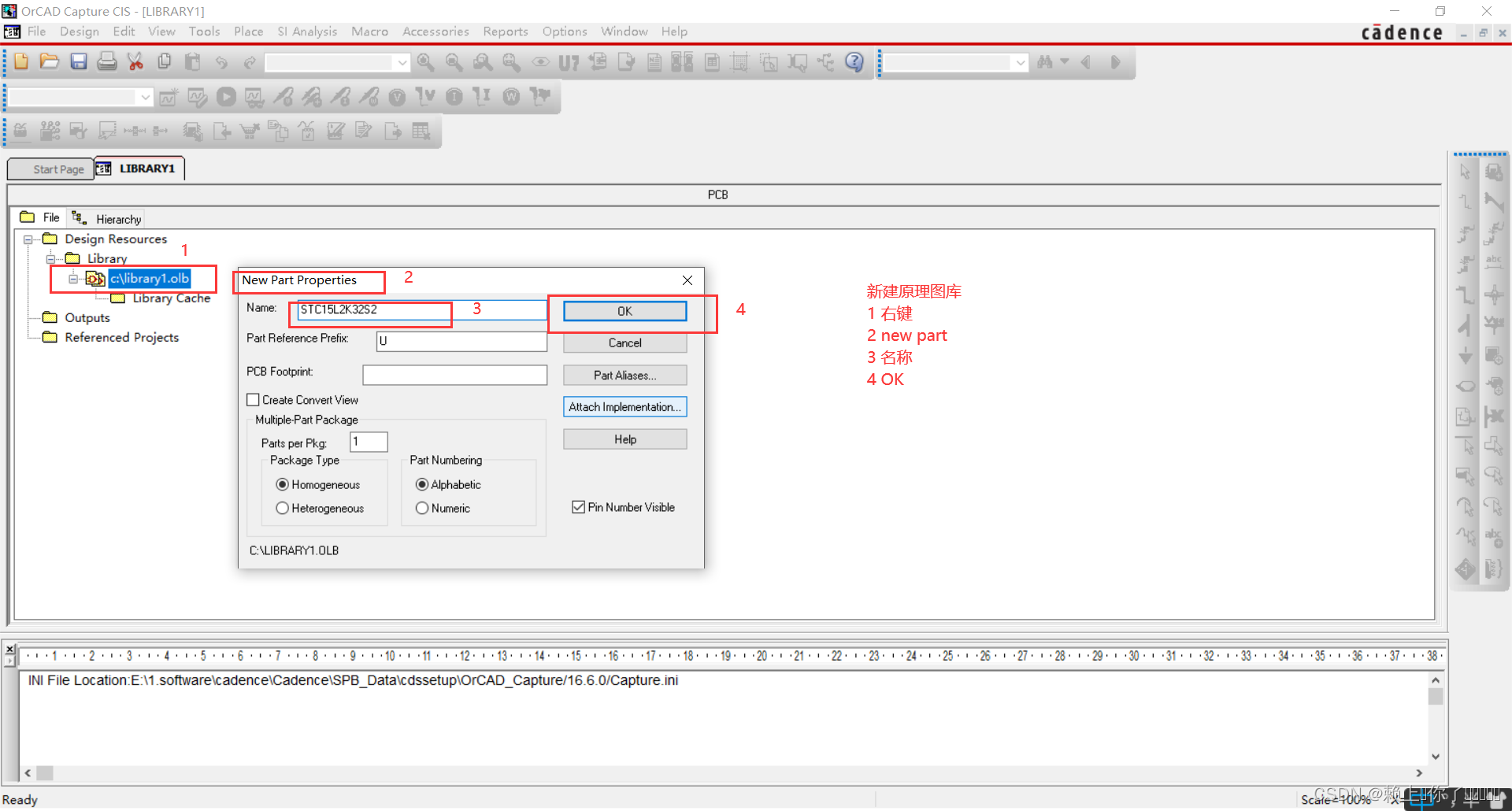Open the Part Aliases dialog

pyautogui.click(x=624, y=375)
